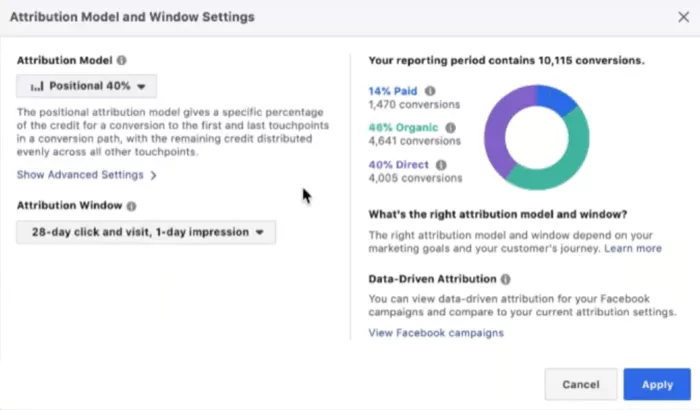The image size is (700, 410).
Task: Click info icon beside 46% Organic
Action: (x=450, y=128)
